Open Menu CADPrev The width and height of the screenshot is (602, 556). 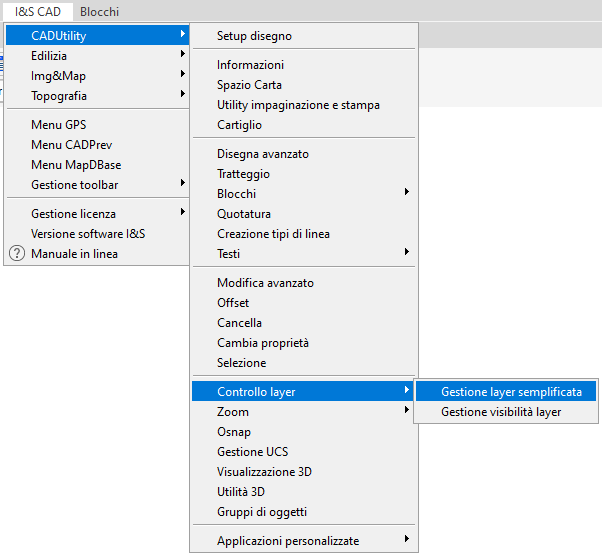click(x=98, y=145)
